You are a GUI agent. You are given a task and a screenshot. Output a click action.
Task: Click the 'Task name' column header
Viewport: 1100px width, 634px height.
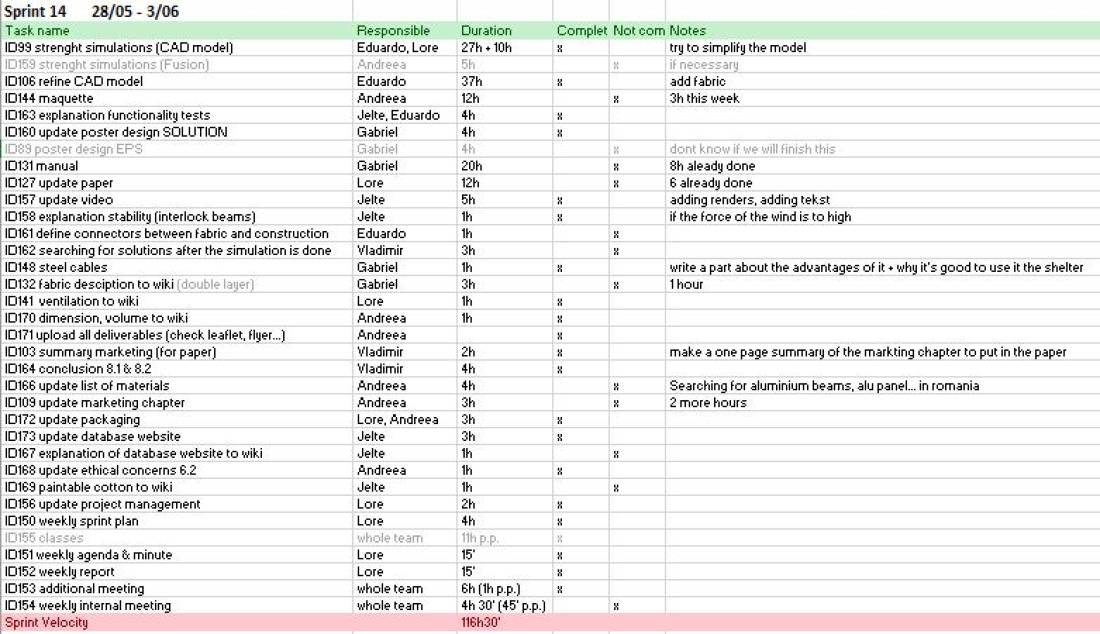(x=38, y=31)
